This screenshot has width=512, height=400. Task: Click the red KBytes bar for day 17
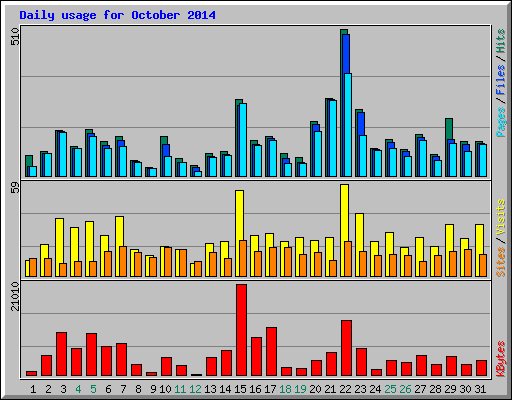click(x=271, y=352)
